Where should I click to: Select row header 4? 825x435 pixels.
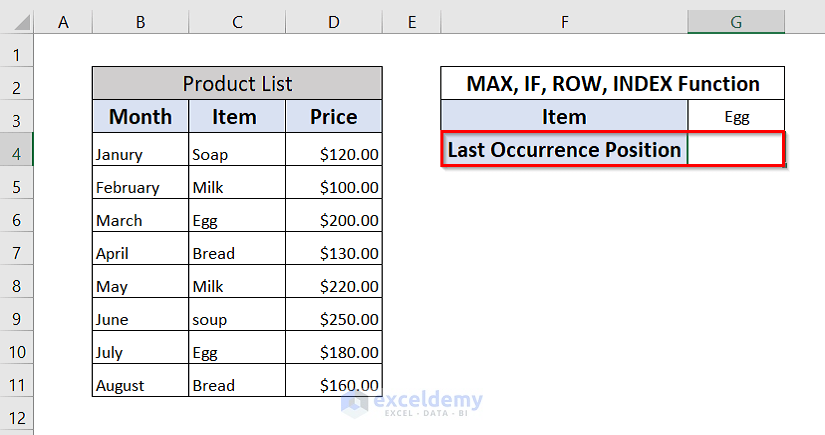click(17, 151)
